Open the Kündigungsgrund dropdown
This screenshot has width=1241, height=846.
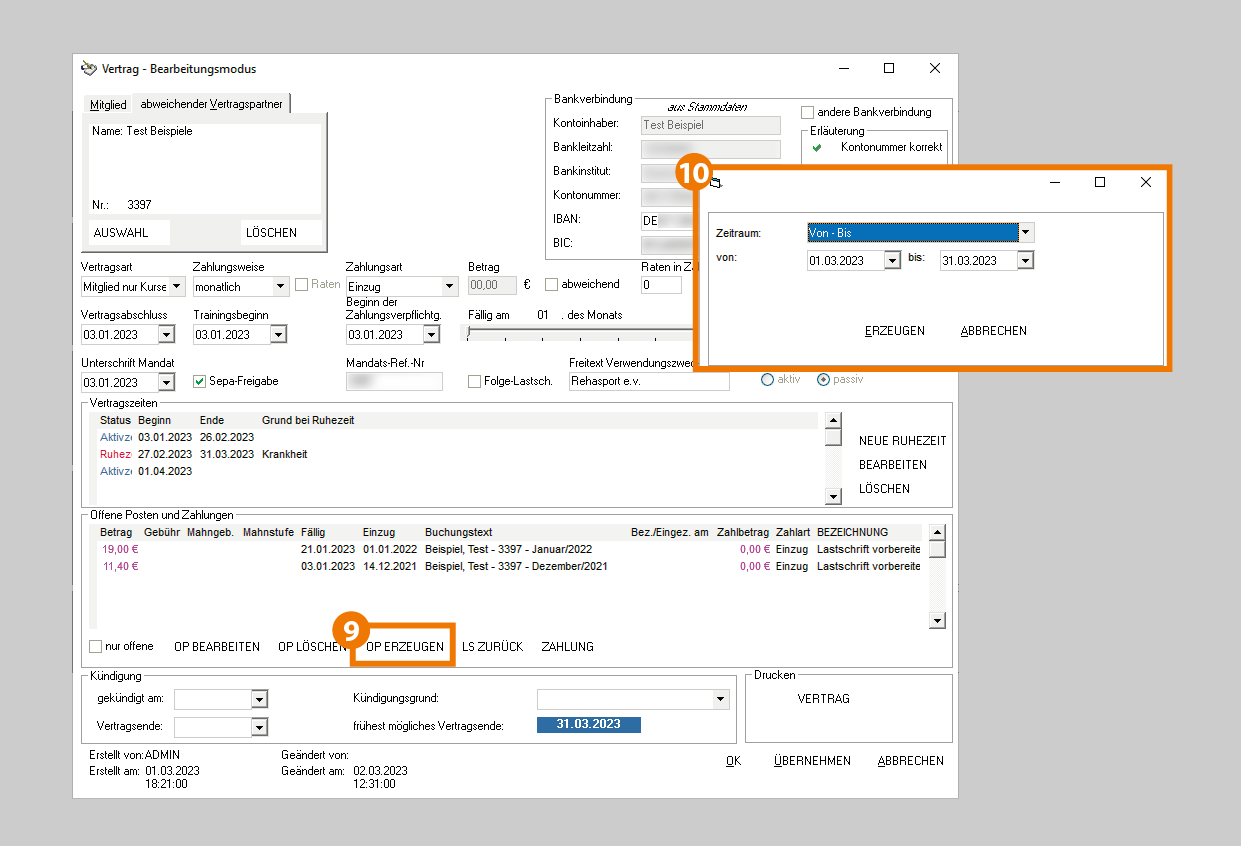(x=720, y=699)
